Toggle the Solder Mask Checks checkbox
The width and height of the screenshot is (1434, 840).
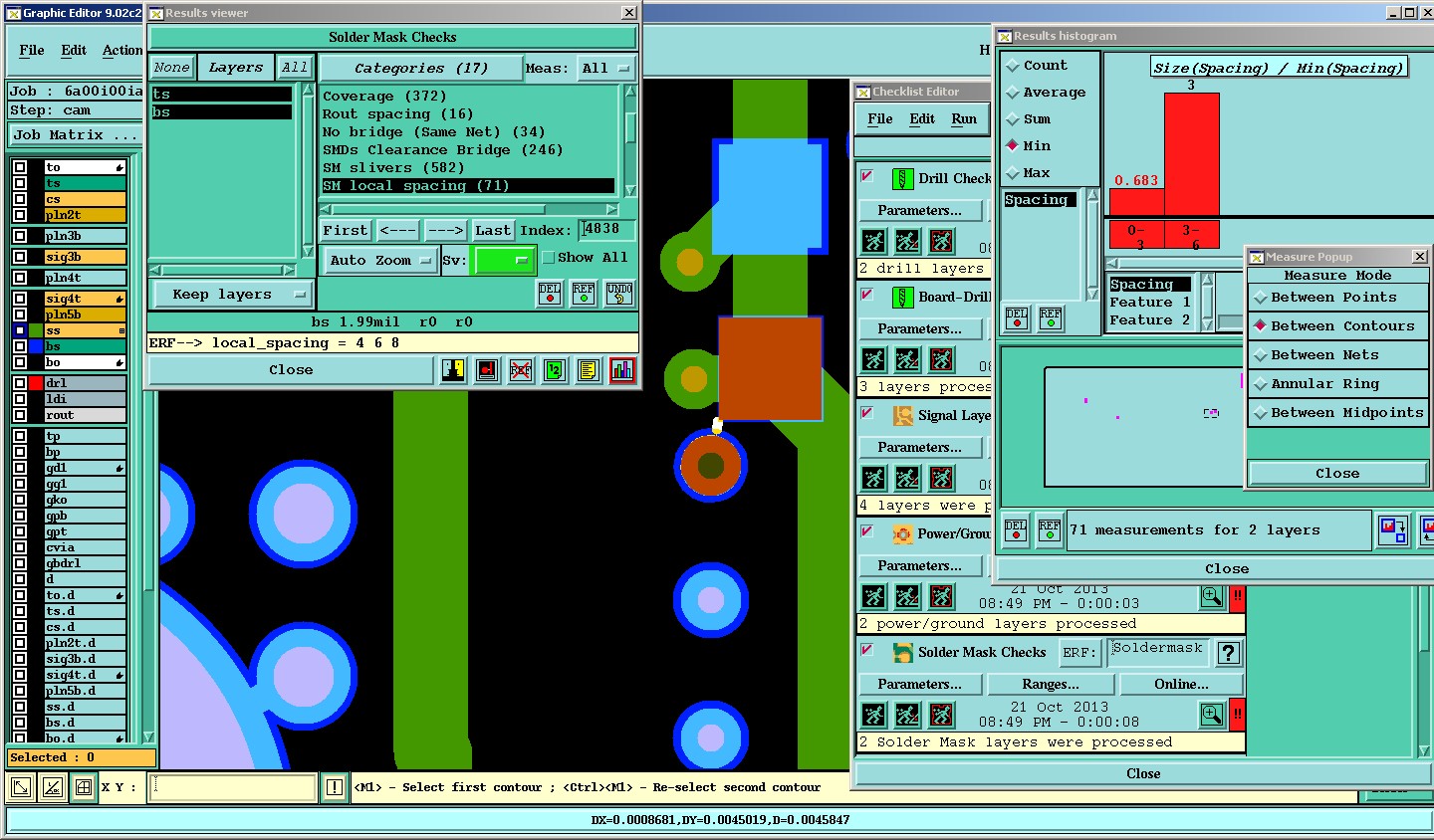point(867,650)
